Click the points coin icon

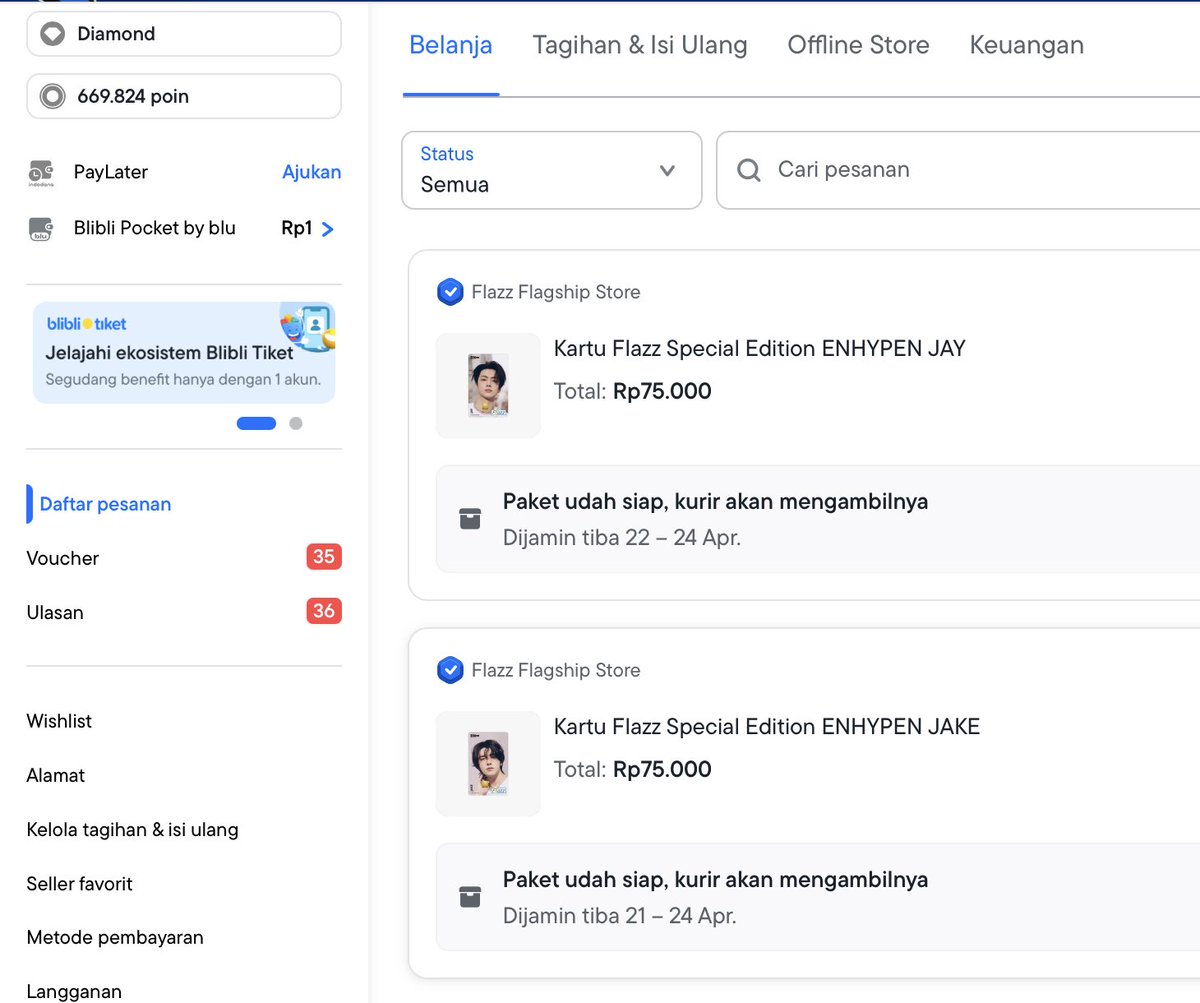(x=52, y=97)
